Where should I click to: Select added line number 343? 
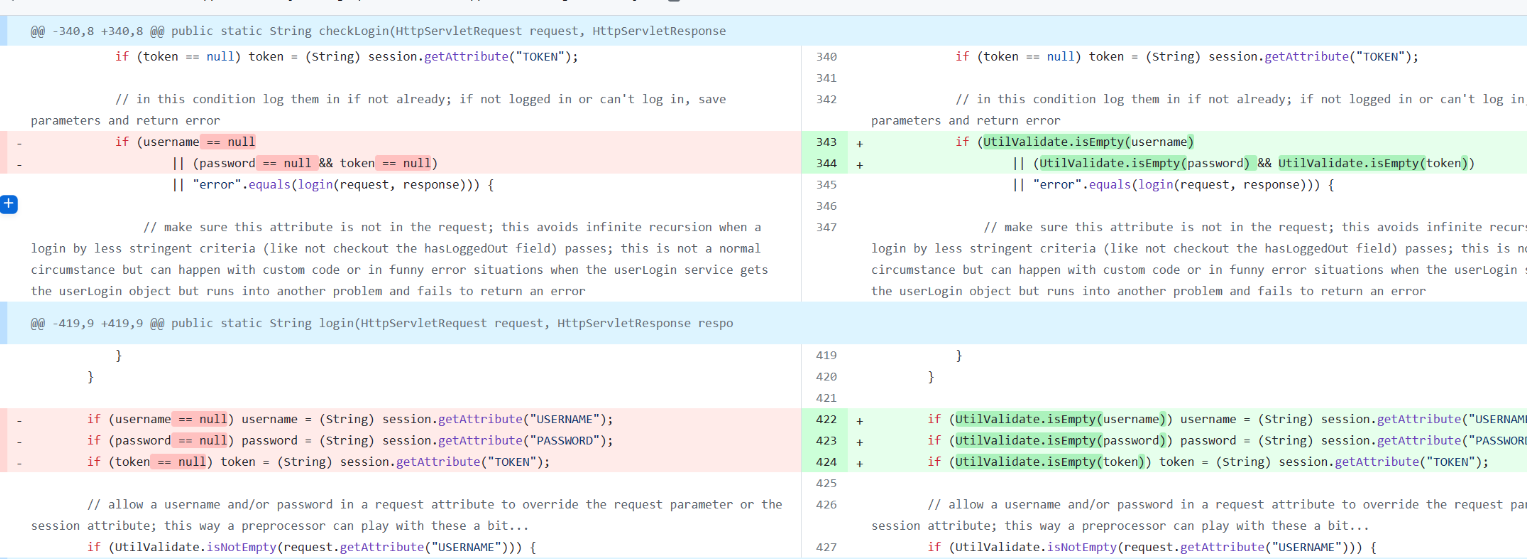[826, 142]
